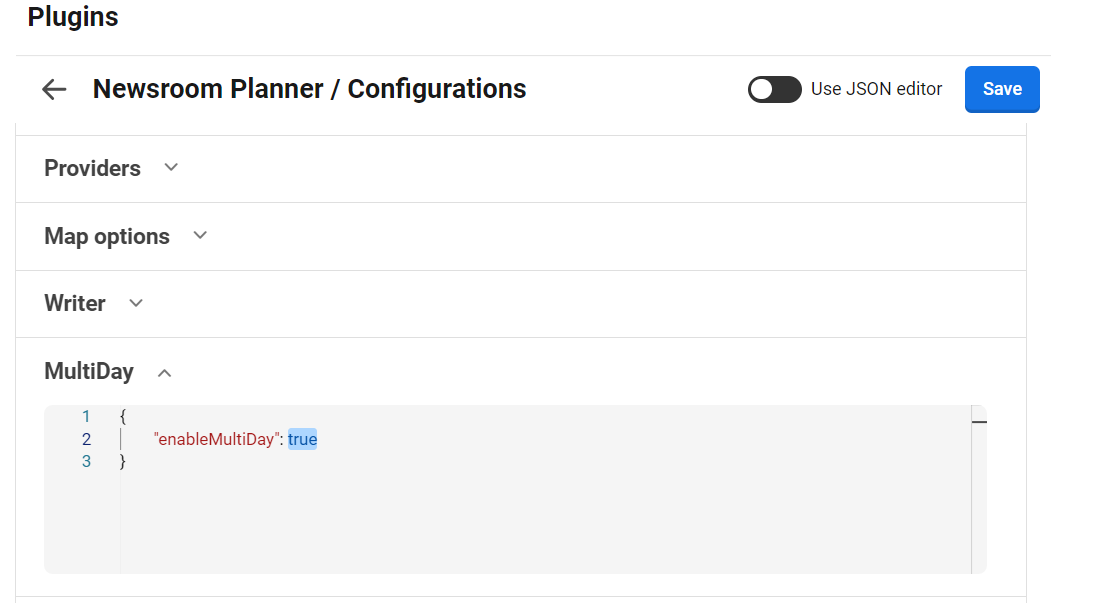Click line number 2 in the code editor

click(x=86, y=438)
